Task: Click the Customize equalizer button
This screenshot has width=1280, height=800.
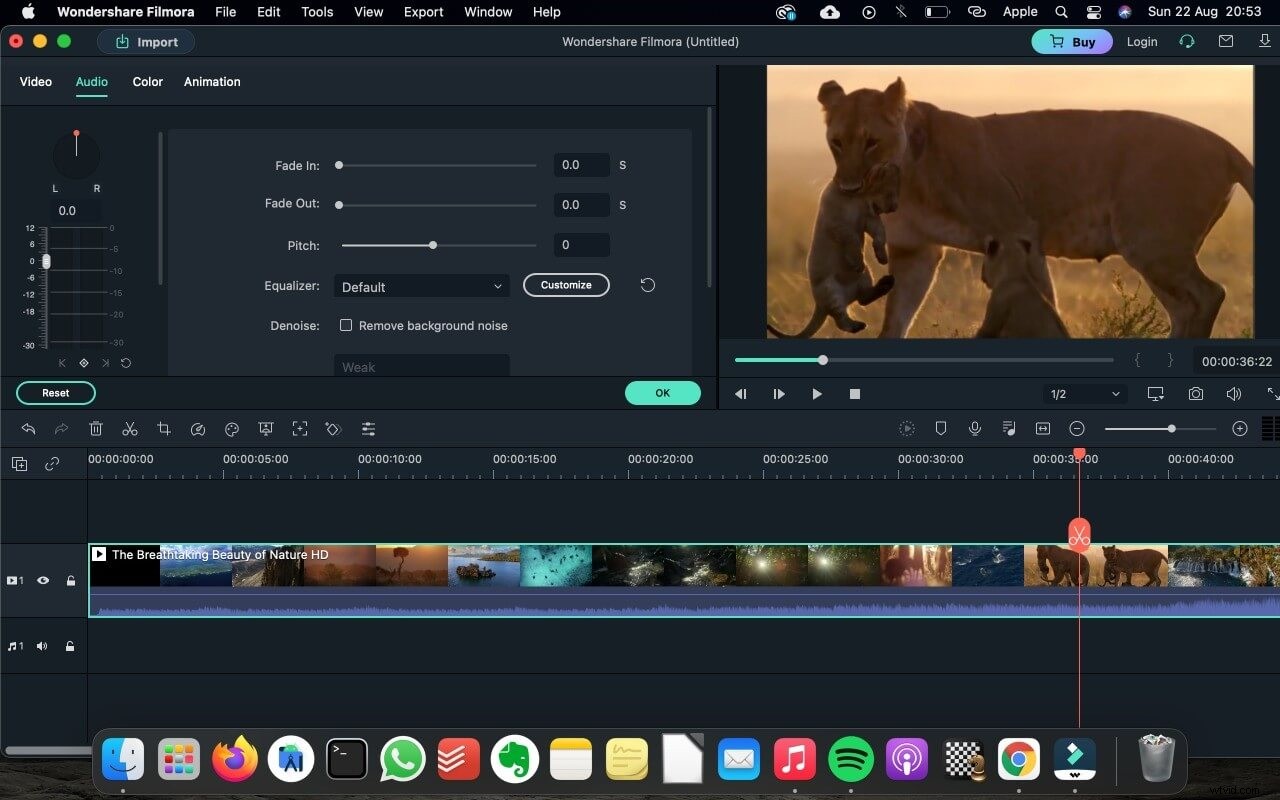Action: point(566,285)
